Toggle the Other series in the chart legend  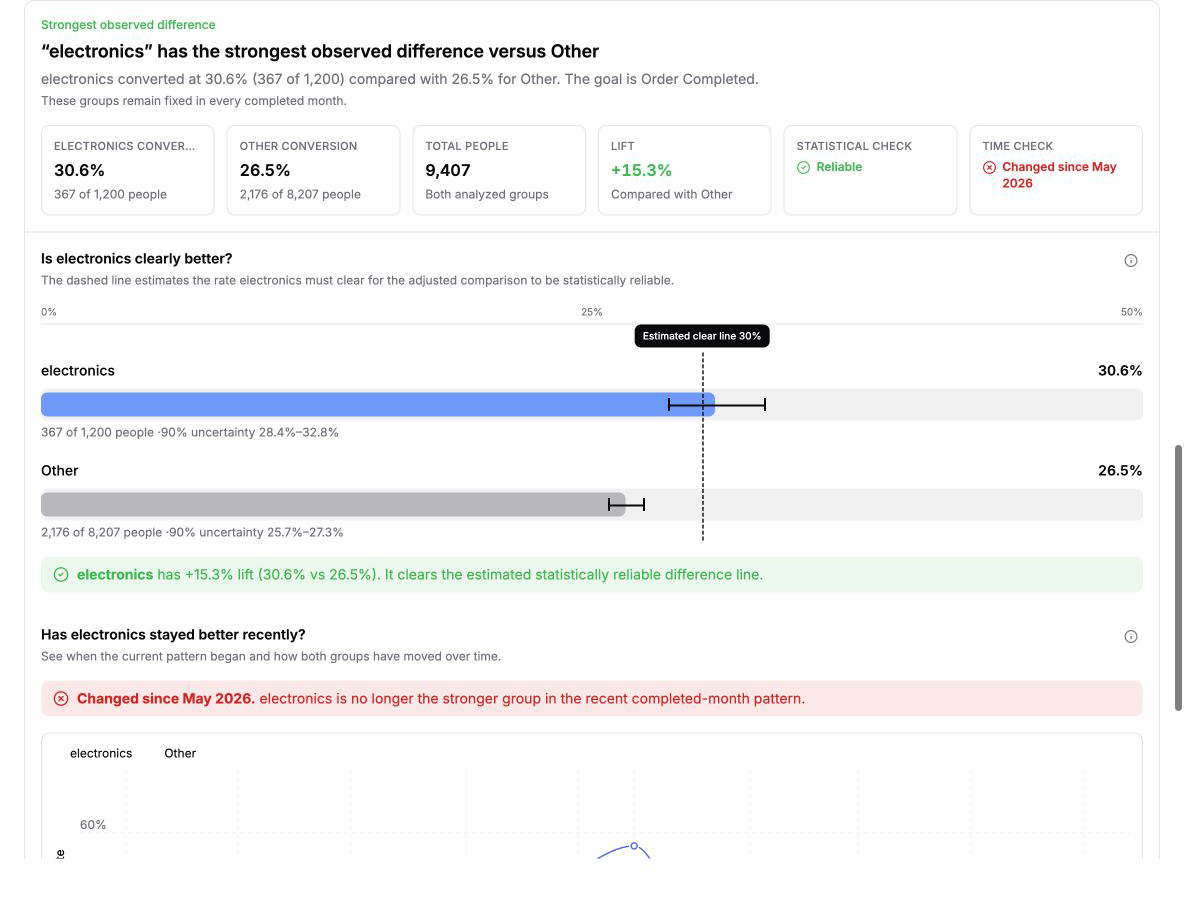point(180,754)
